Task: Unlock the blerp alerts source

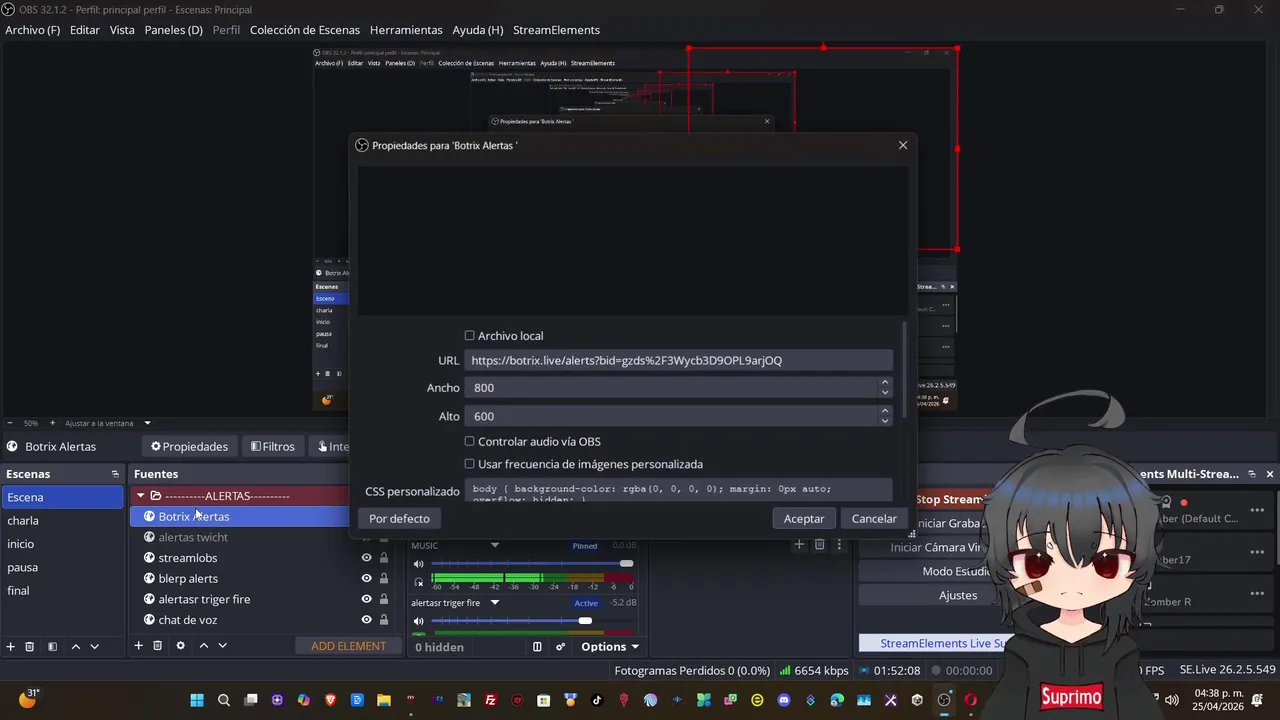Action: (x=383, y=578)
